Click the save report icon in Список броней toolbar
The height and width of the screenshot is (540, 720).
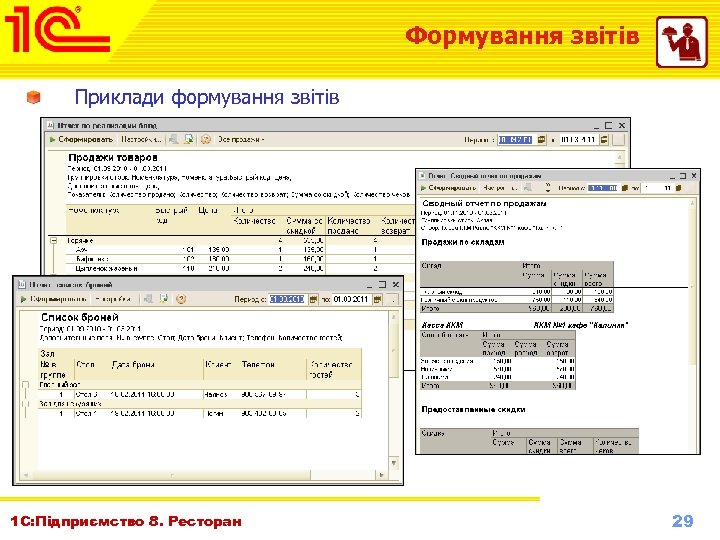[x=164, y=299]
